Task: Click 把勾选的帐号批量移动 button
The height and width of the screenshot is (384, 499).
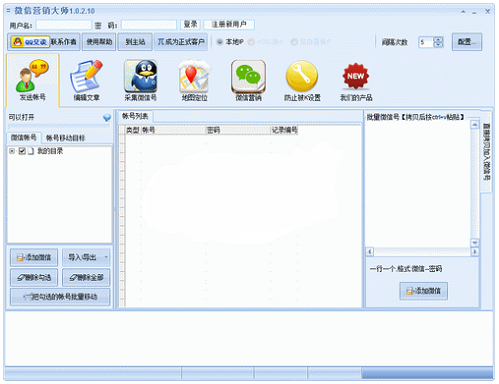Action: pos(60,297)
